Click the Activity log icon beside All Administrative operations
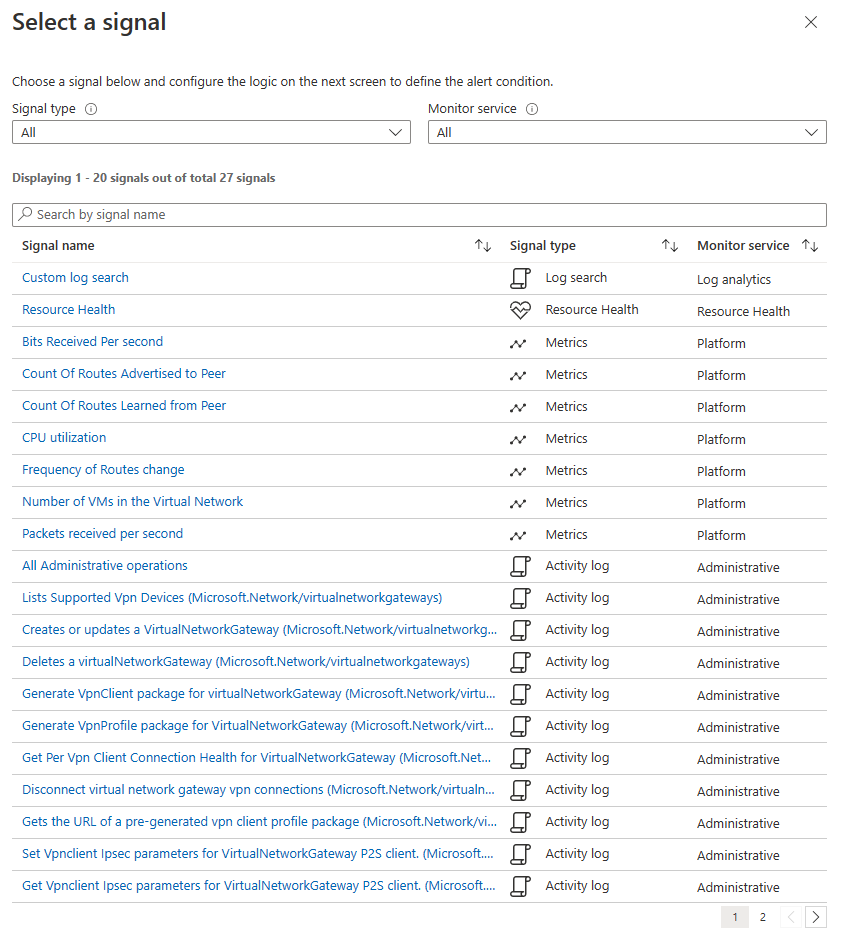This screenshot has width=847, height=950. [x=519, y=566]
